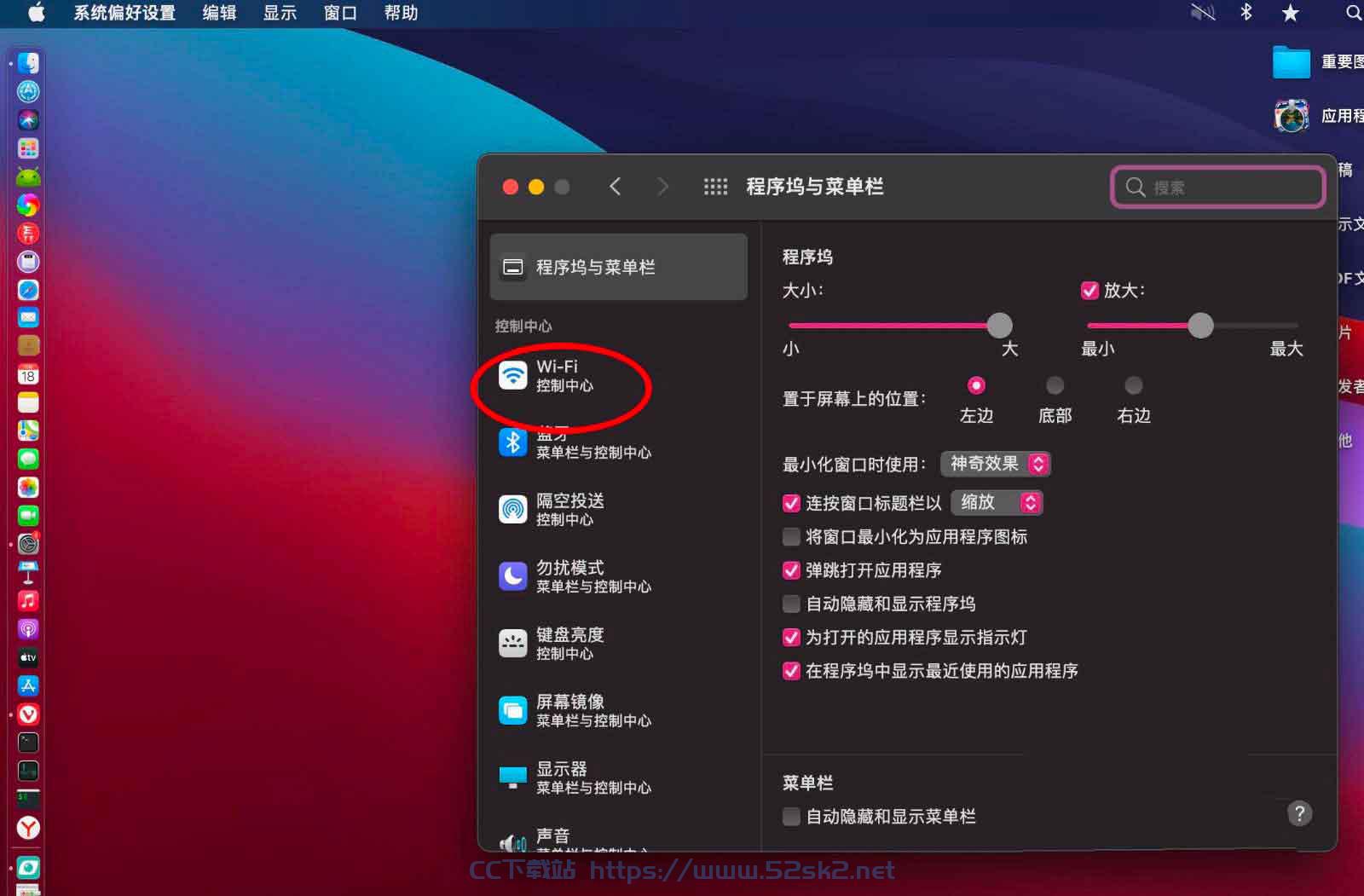Click the 搜索 search field

(x=1218, y=187)
